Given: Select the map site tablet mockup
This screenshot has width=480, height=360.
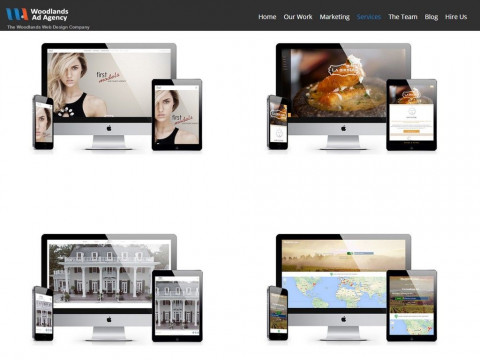Looking at the screenshot, I should point(411,306).
